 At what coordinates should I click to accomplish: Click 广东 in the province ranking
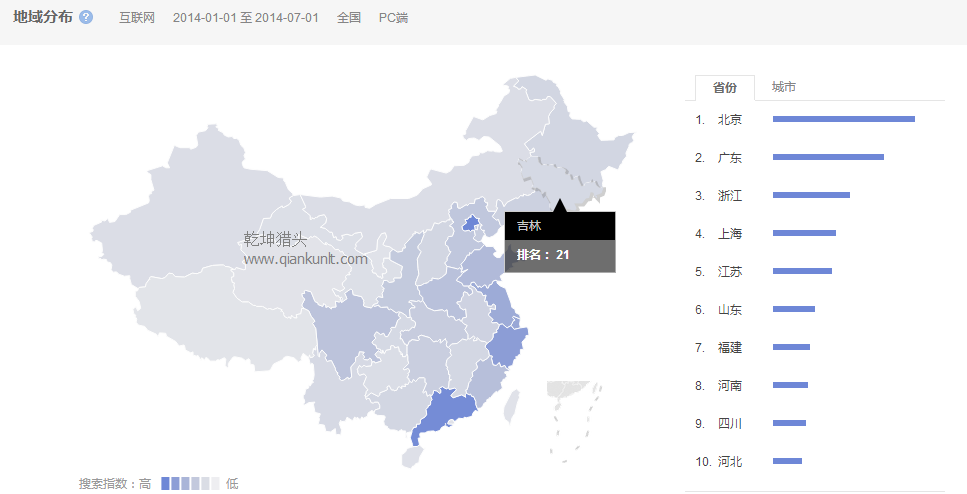point(730,158)
